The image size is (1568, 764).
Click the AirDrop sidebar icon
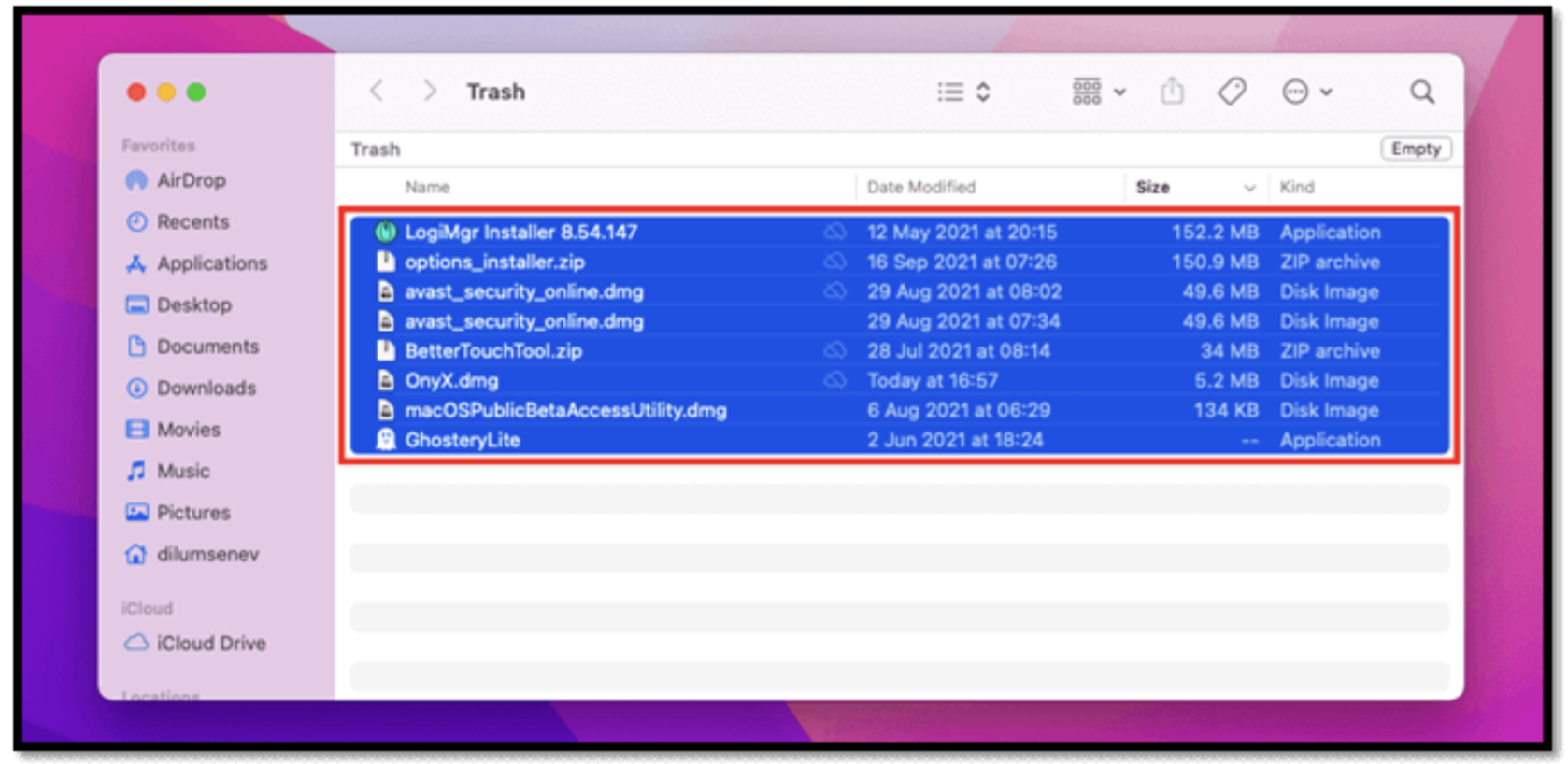pos(136,180)
